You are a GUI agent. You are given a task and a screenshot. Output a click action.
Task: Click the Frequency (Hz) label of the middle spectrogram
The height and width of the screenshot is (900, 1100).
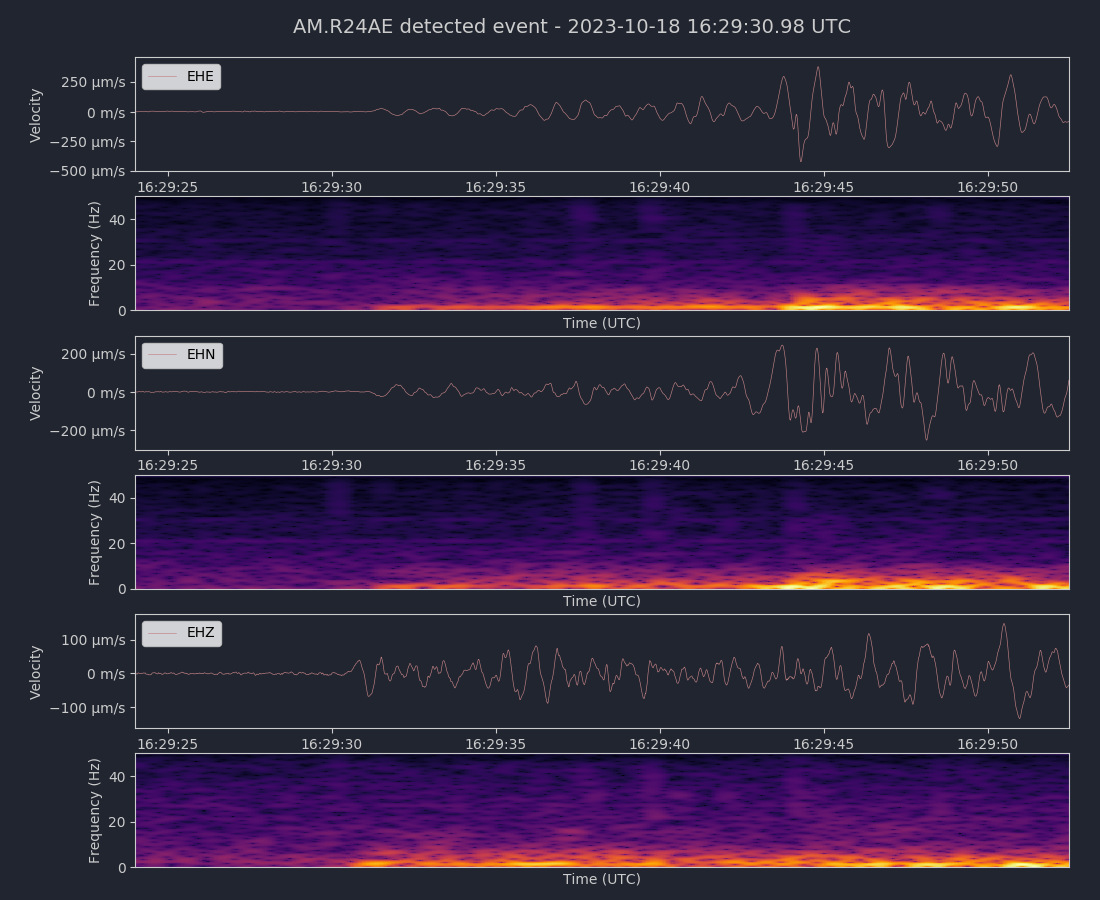pyautogui.click(x=95, y=532)
